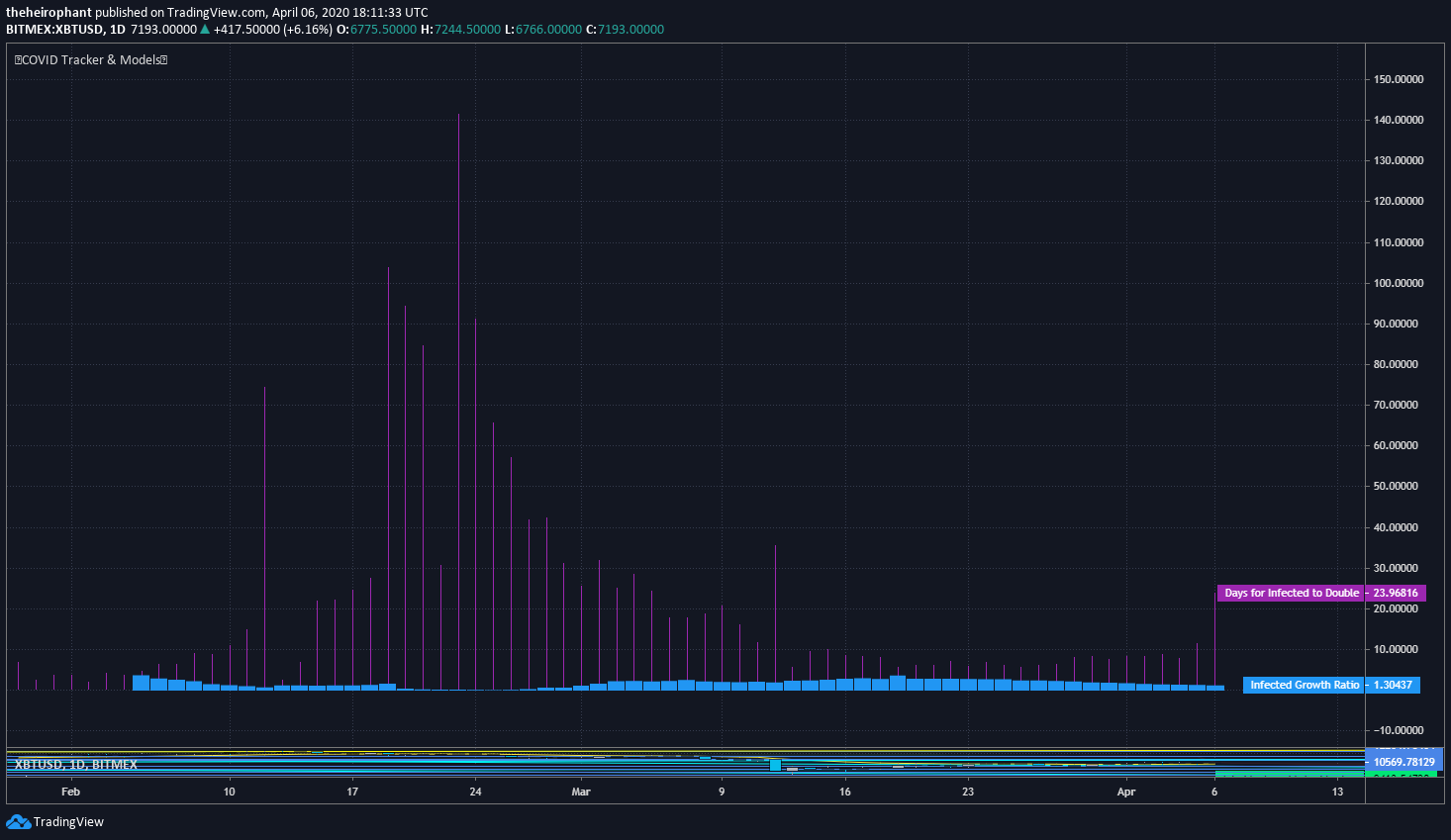Click the magenta spike reaching above 100

pyautogui.click(x=388, y=475)
